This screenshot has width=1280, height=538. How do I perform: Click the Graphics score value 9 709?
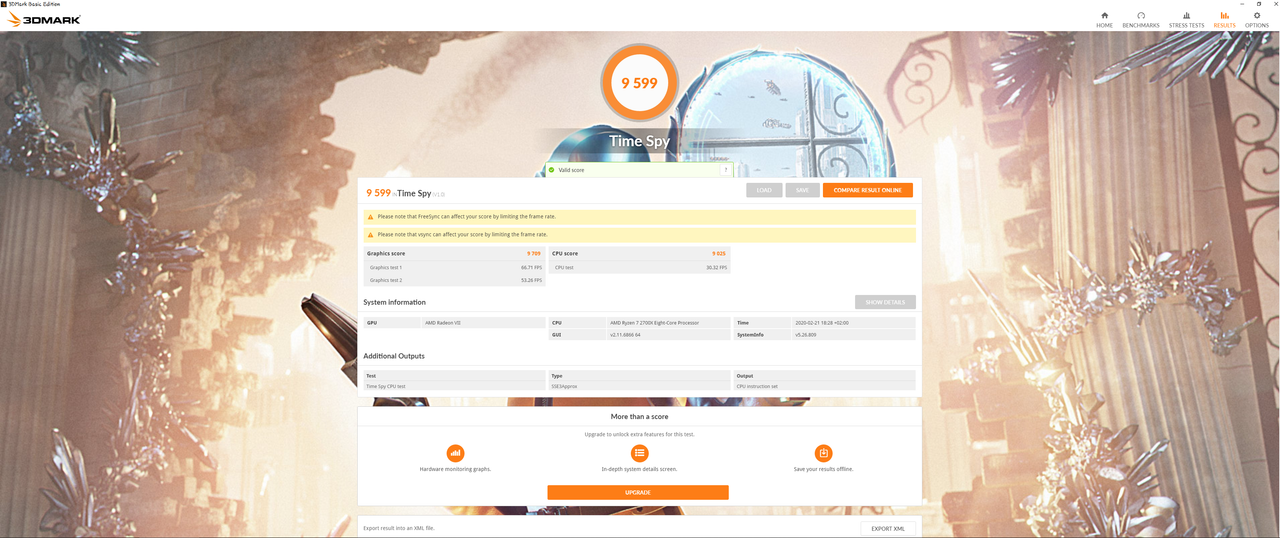click(534, 254)
